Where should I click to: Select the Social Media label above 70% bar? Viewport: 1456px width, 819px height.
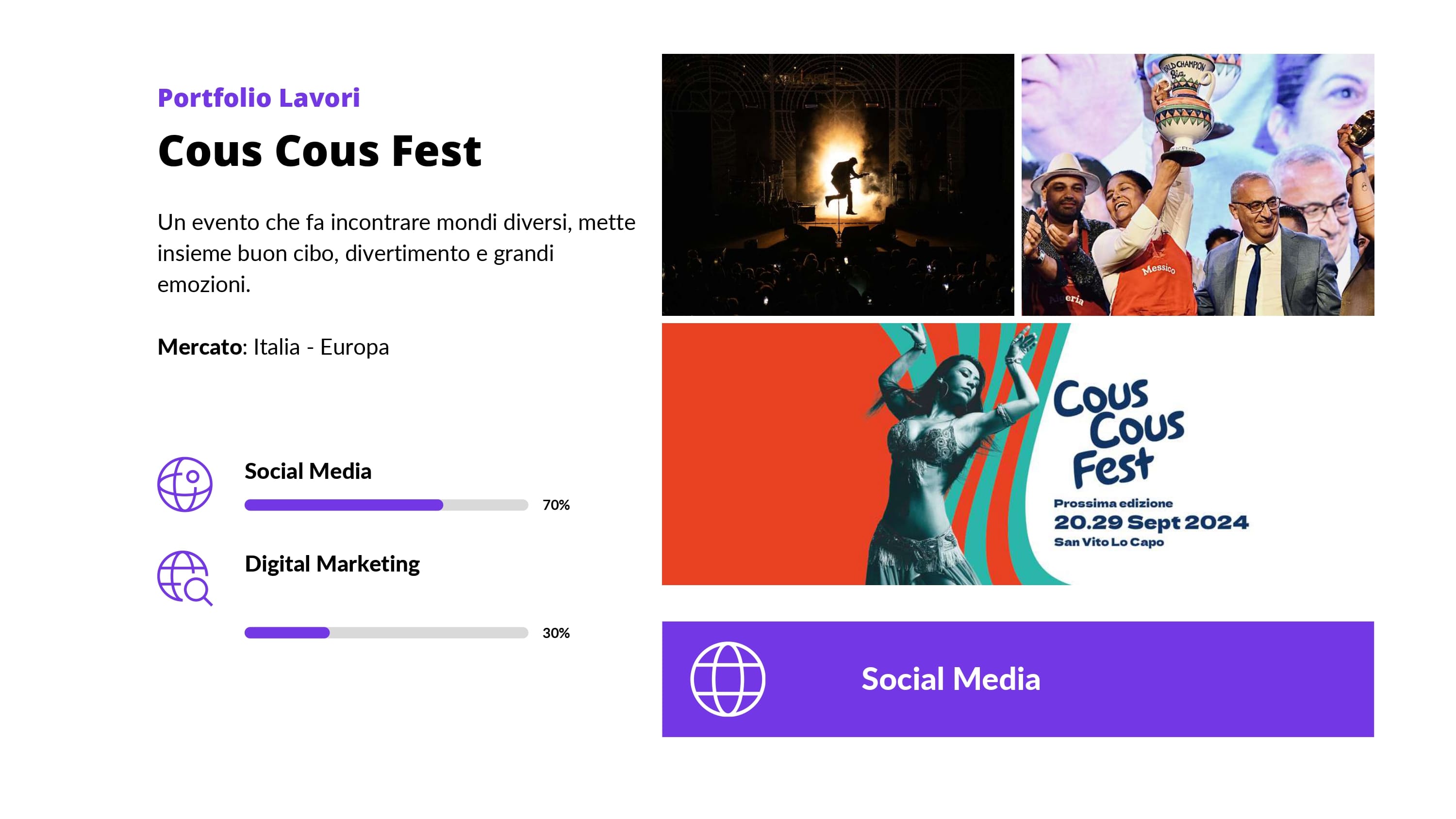click(308, 472)
